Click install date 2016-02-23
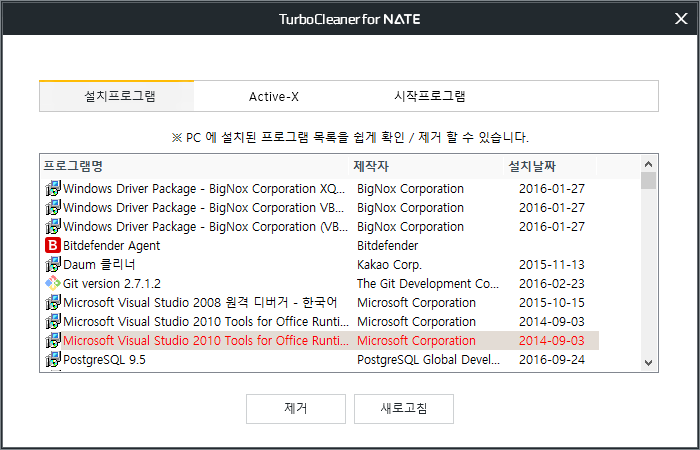The height and width of the screenshot is (450, 700). [552, 283]
